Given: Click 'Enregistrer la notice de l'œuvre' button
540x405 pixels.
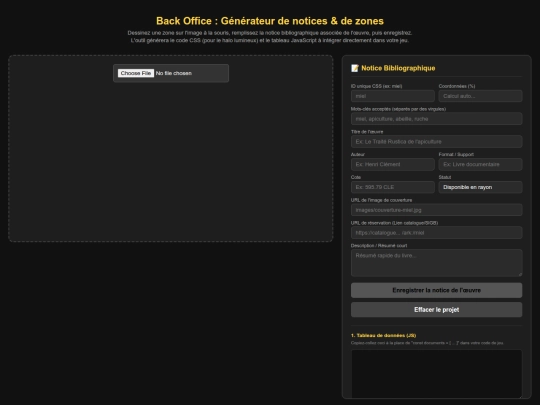Looking at the screenshot, I should pyautogui.click(x=437, y=290).
